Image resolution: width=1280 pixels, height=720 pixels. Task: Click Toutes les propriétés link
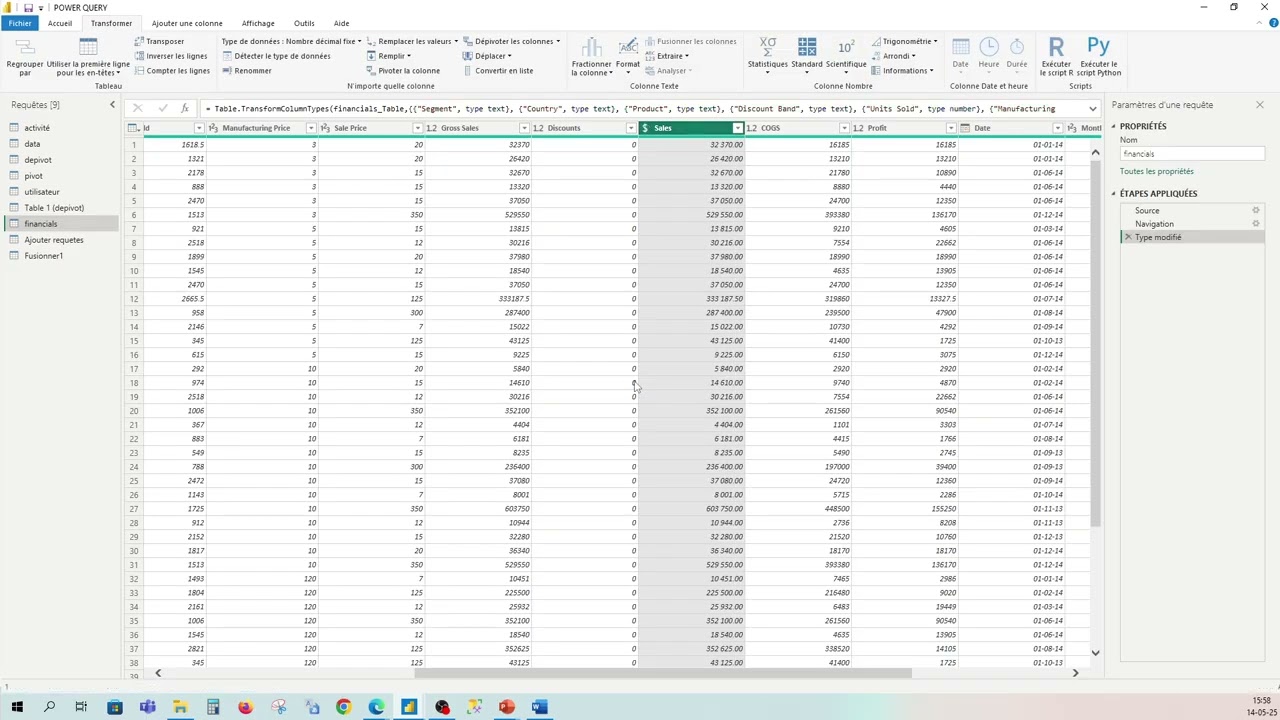click(x=1156, y=171)
